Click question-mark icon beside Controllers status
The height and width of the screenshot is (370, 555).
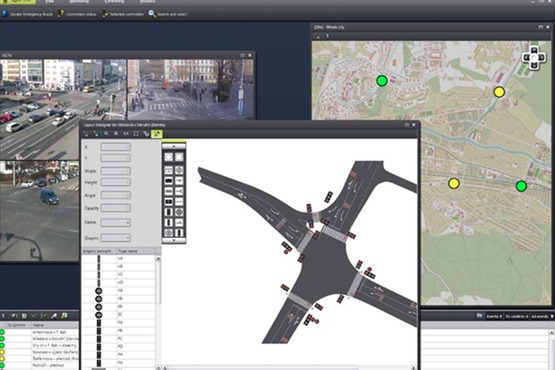(x=61, y=14)
